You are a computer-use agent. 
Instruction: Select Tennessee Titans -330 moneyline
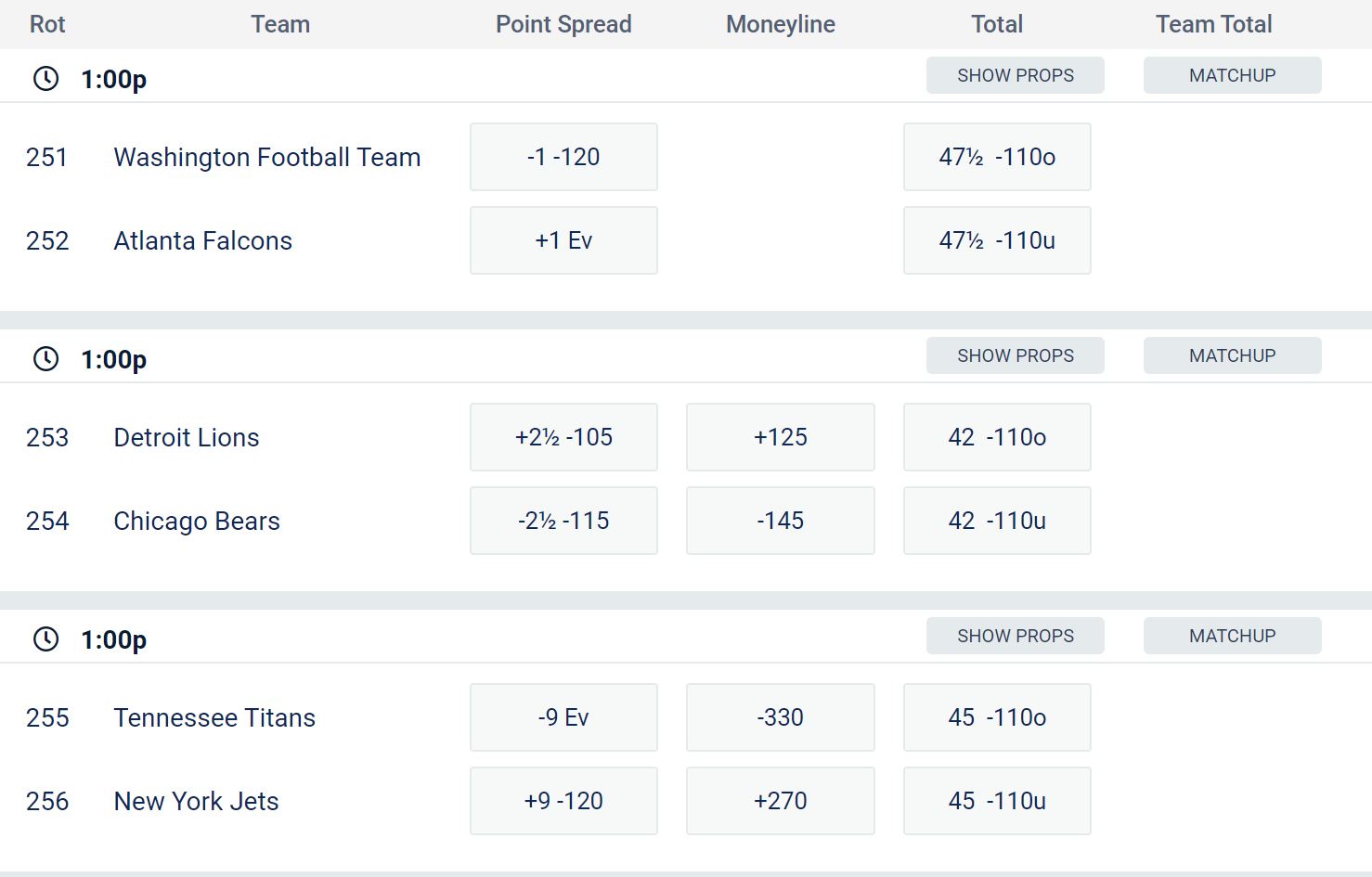click(x=780, y=716)
